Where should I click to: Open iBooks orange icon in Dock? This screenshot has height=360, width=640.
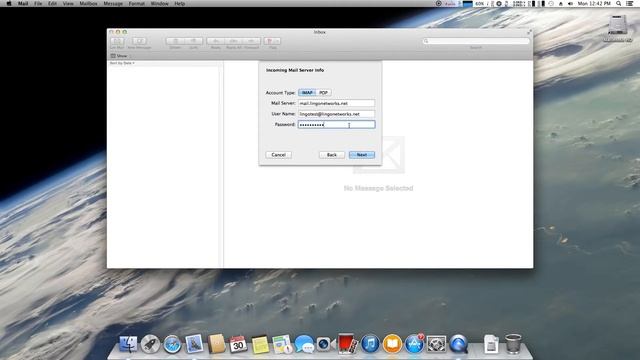click(x=392, y=344)
